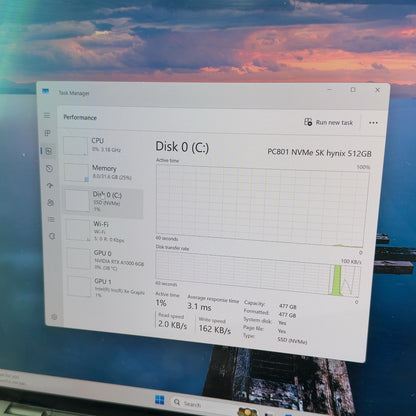Select Memory in the performance list
Viewport: 416px width, 416px height.
click(103, 172)
